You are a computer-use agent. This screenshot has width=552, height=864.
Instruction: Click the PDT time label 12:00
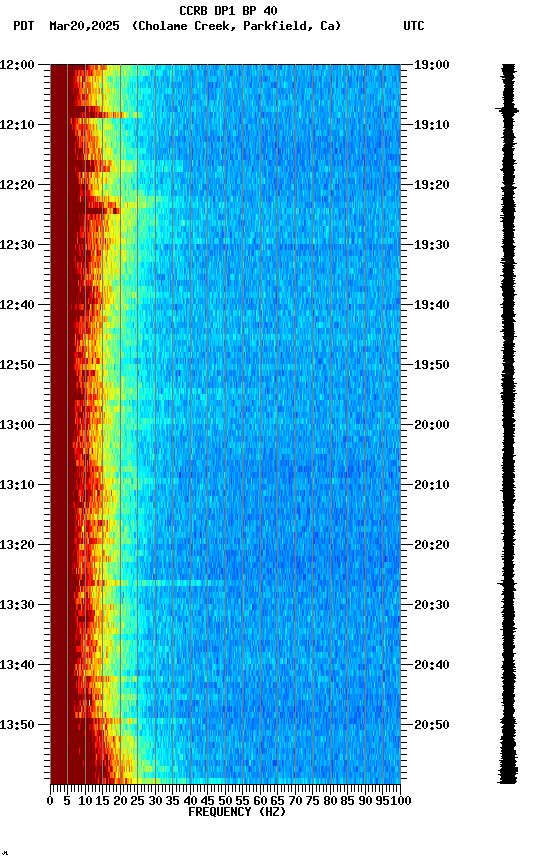point(17,65)
